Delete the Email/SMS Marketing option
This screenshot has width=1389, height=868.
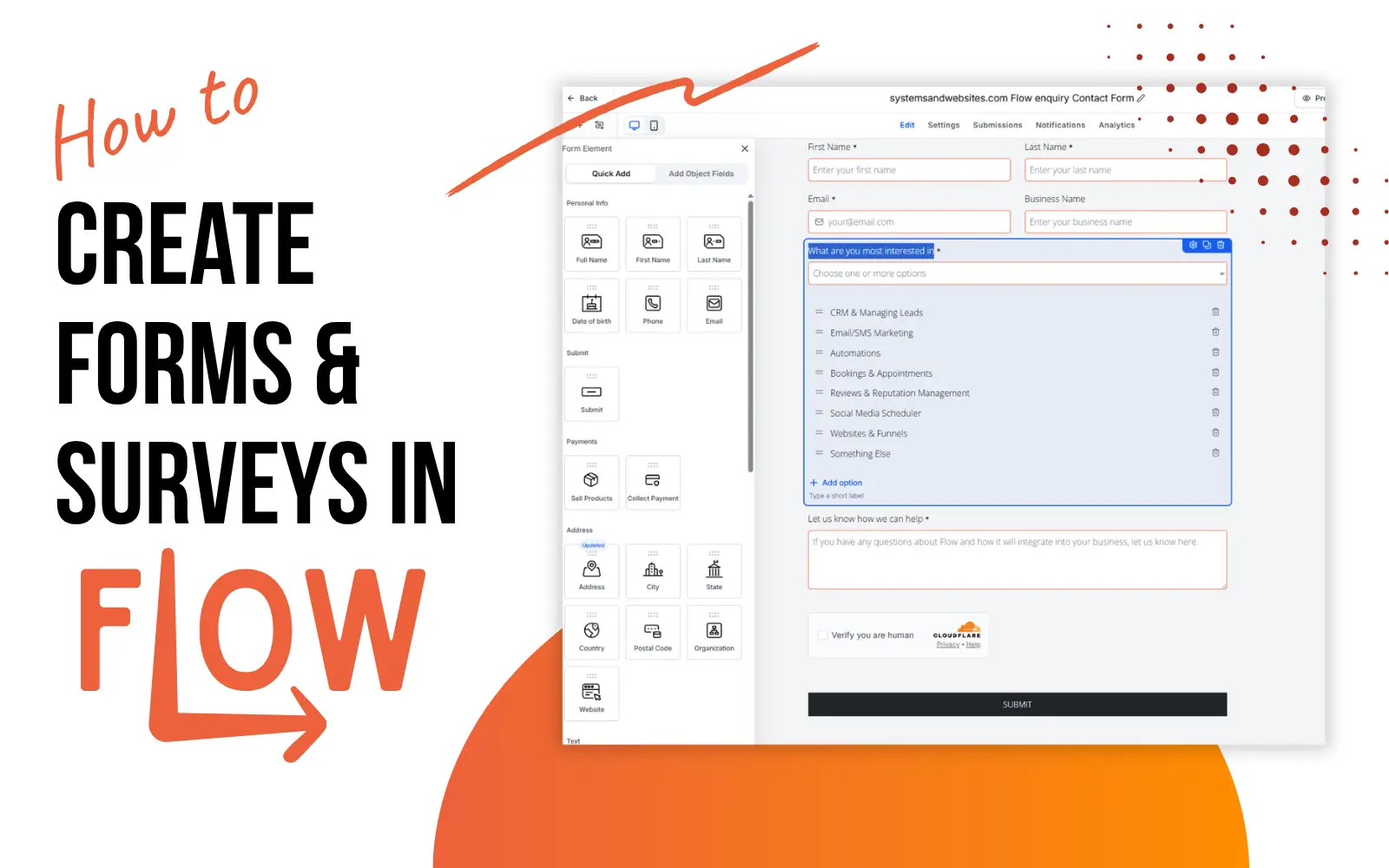point(1215,332)
